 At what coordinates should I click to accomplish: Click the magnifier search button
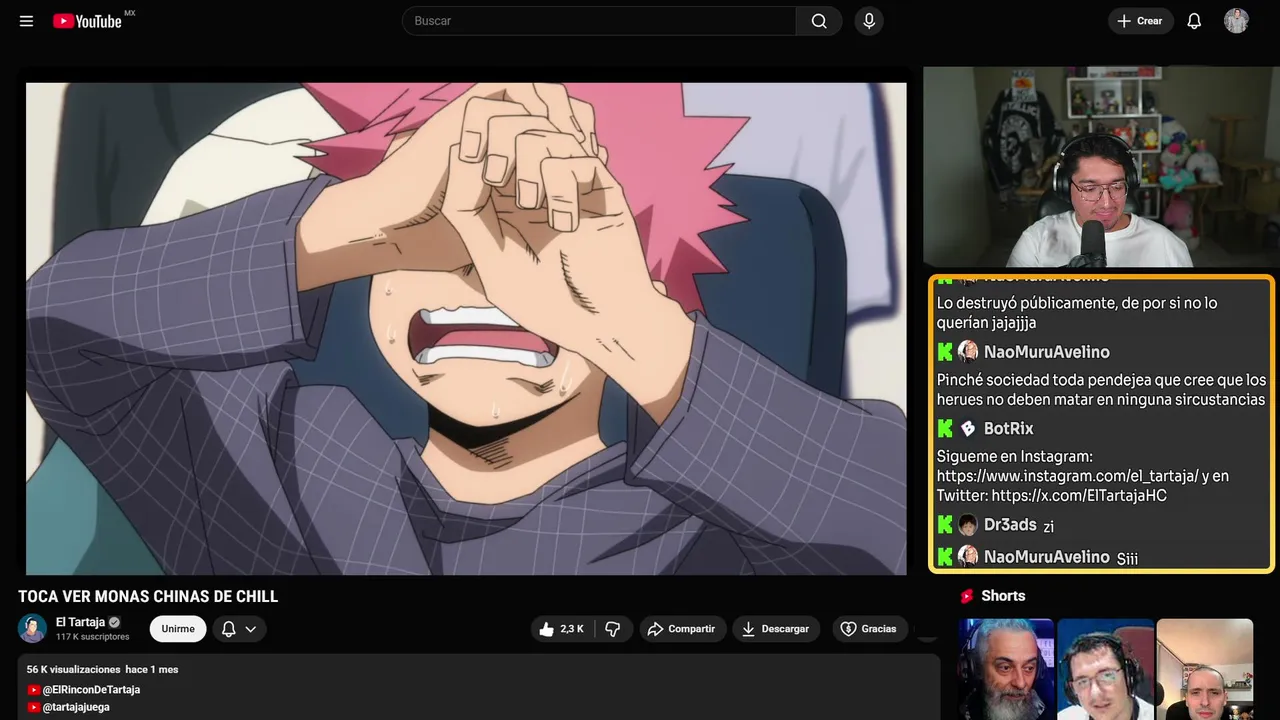point(819,21)
